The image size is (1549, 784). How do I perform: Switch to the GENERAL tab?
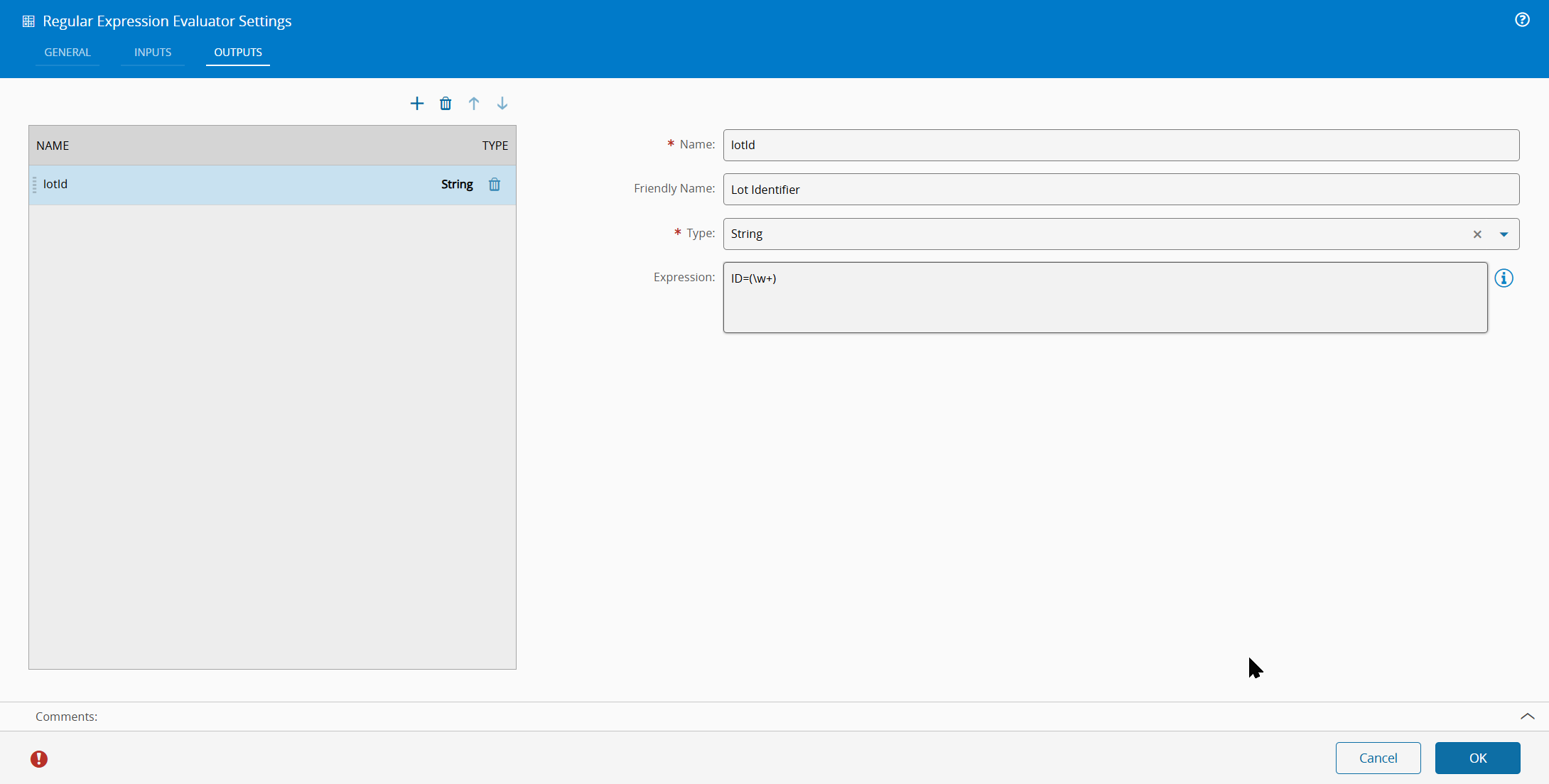pyautogui.click(x=68, y=53)
